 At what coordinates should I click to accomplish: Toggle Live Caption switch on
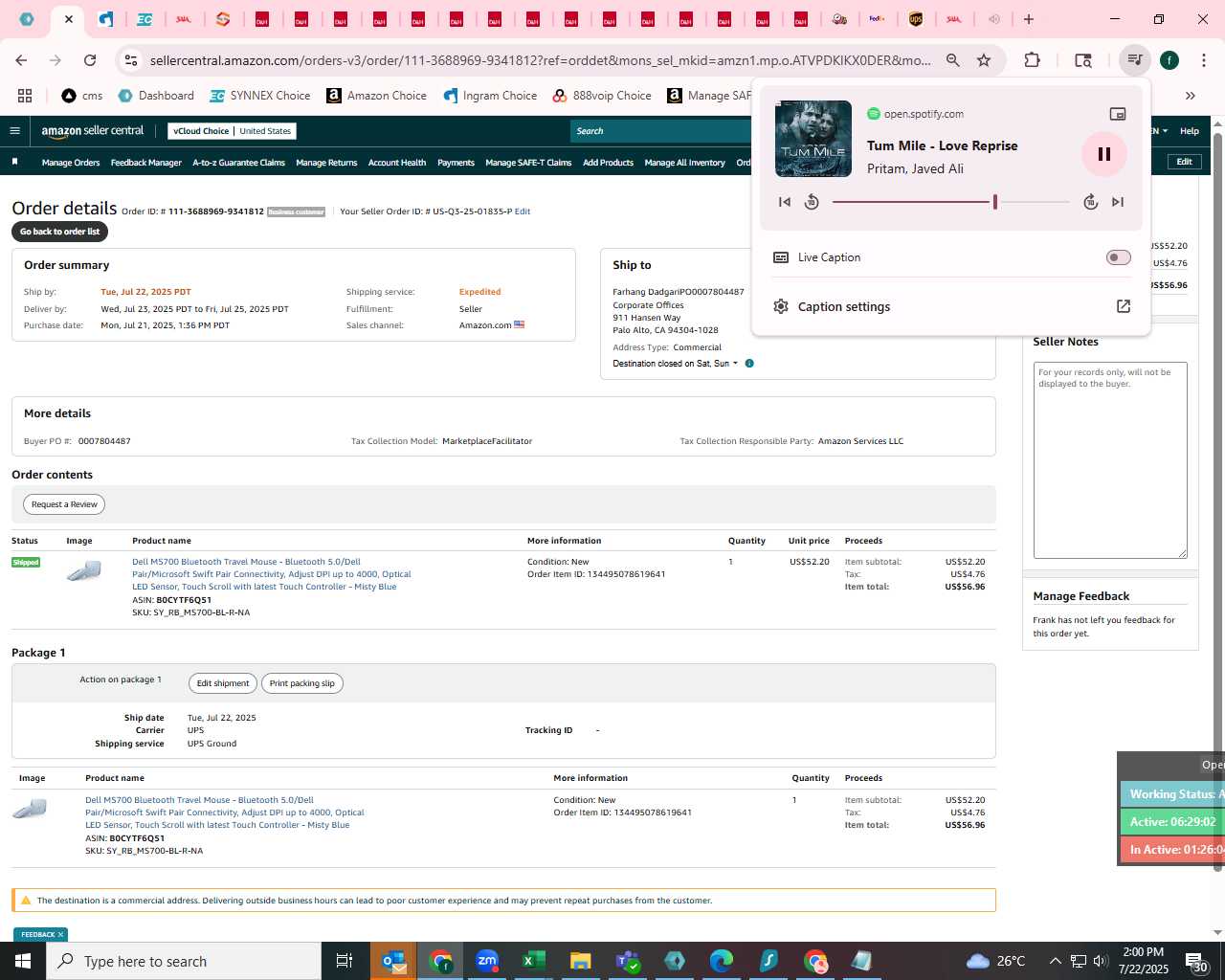(1118, 257)
